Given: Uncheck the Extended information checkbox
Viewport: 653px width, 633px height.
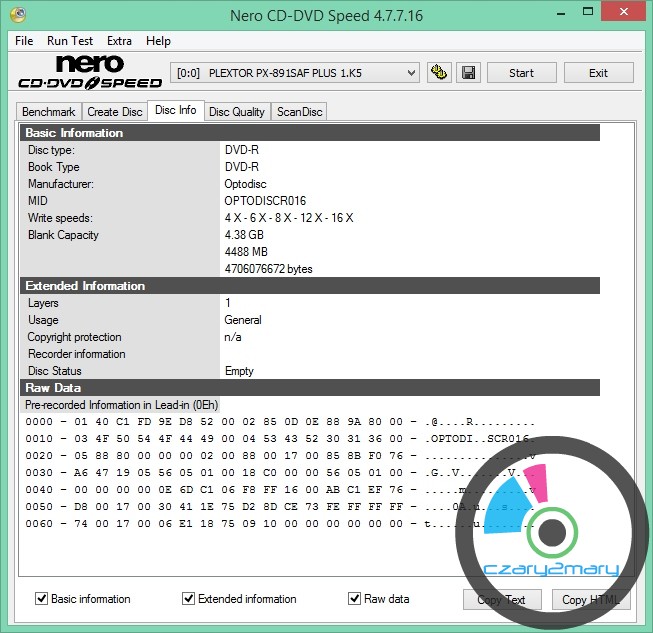Looking at the screenshot, I should [189, 599].
